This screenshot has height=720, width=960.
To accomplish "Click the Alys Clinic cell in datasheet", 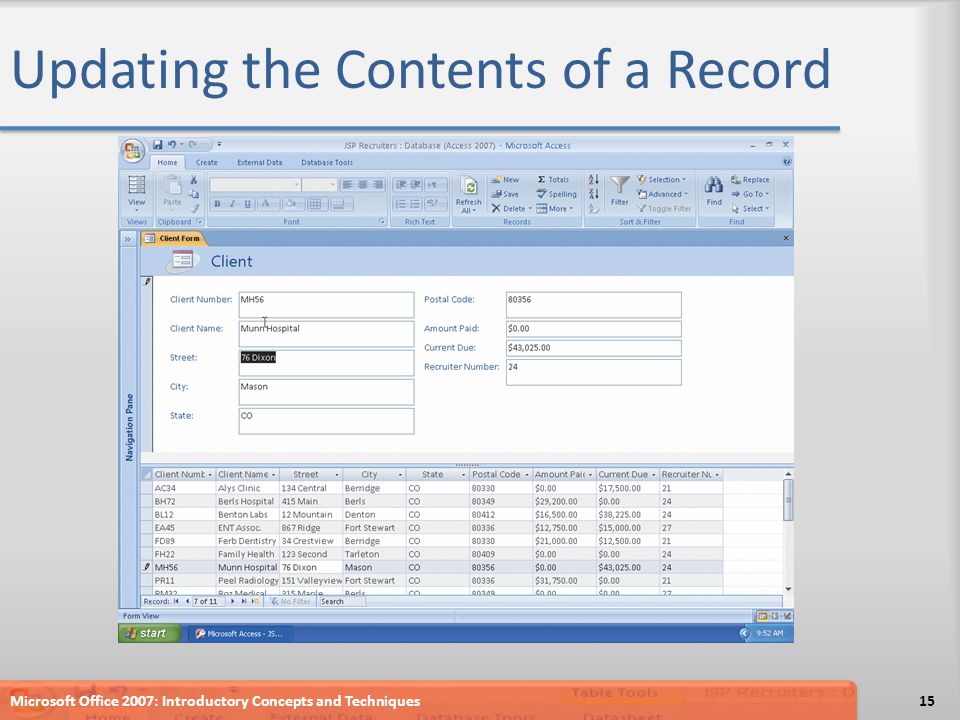I will pyautogui.click(x=248, y=488).
